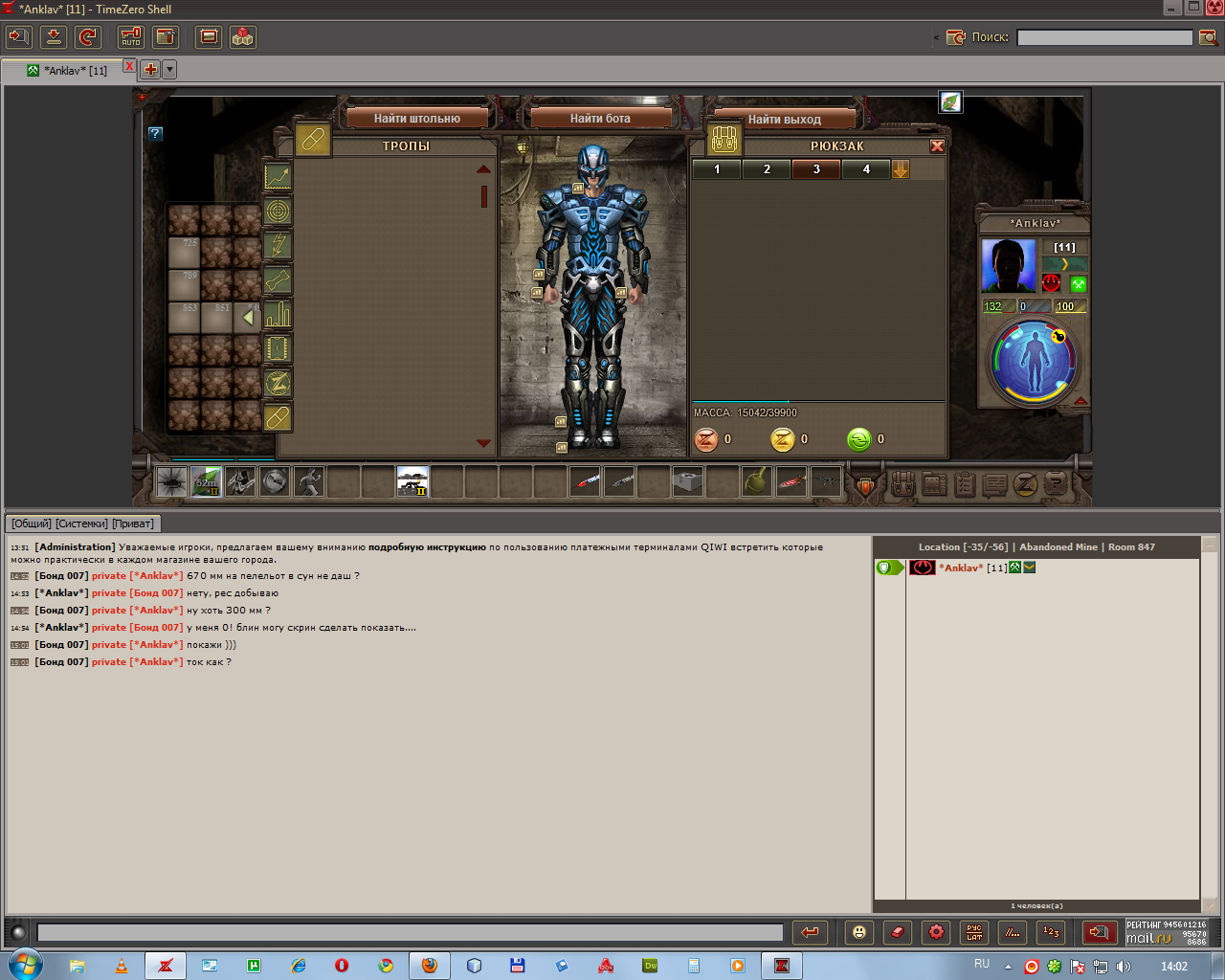Click the left arrow on mine map
This screenshot has height=980, width=1225.
(x=248, y=317)
